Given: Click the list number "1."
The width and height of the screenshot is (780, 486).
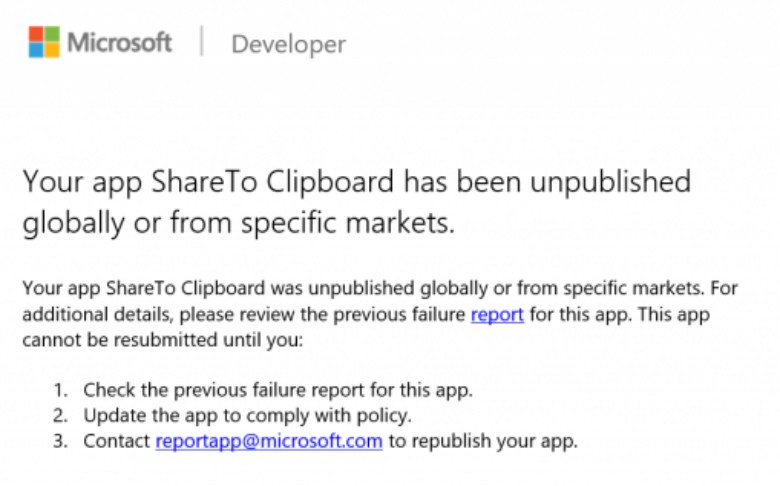Looking at the screenshot, I should tap(62, 389).
